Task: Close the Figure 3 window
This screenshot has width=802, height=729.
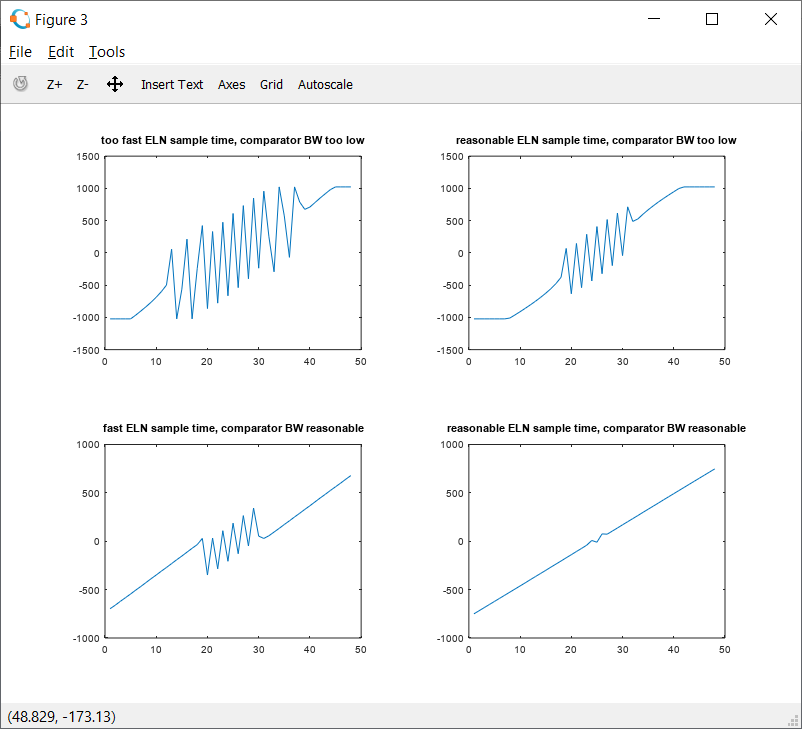Action: pos(771,19)
